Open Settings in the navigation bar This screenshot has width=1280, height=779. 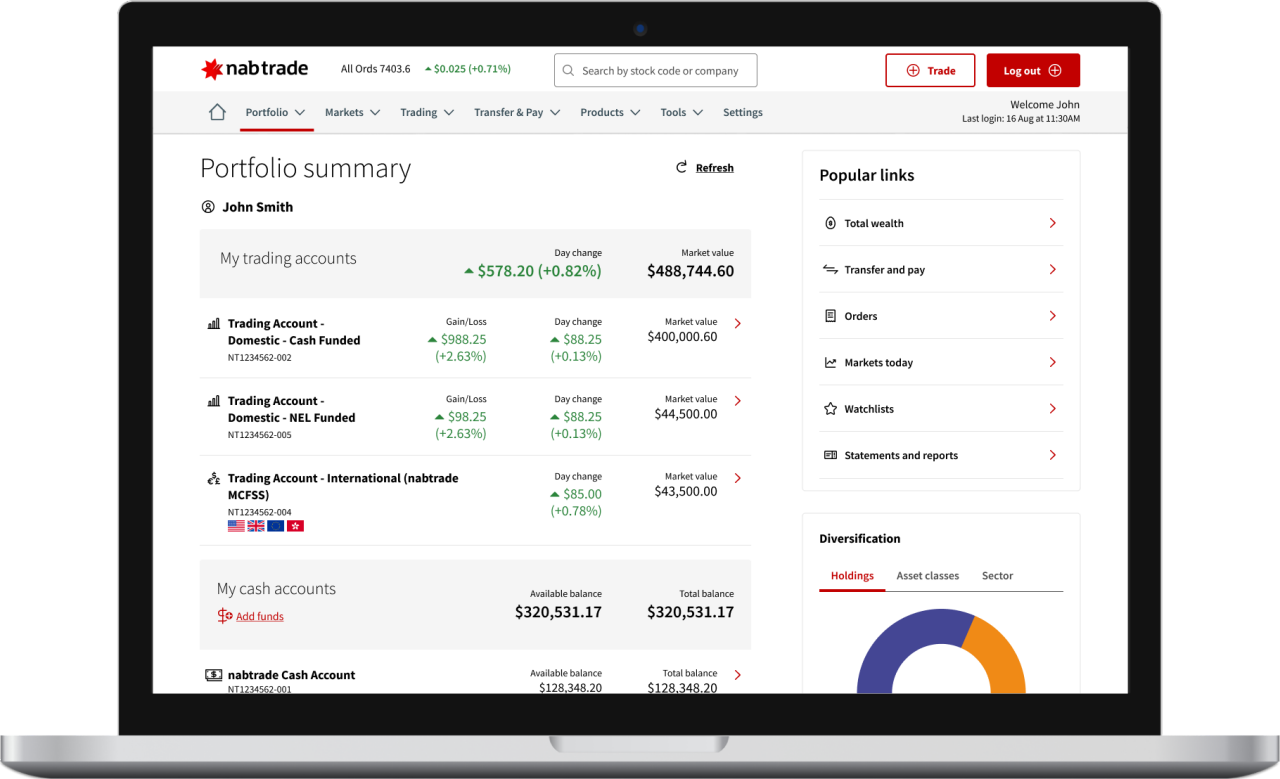[x=742, y=113]
